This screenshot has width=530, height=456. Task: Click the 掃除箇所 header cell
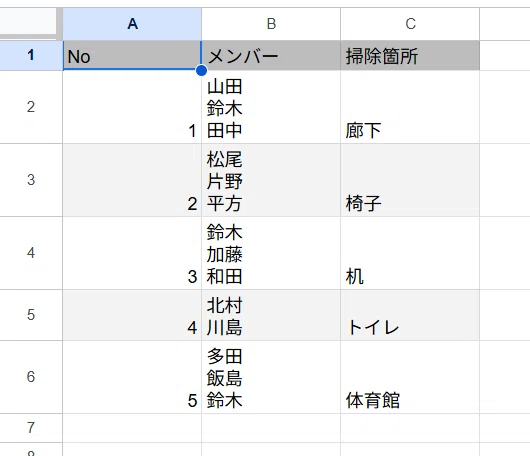410,55
